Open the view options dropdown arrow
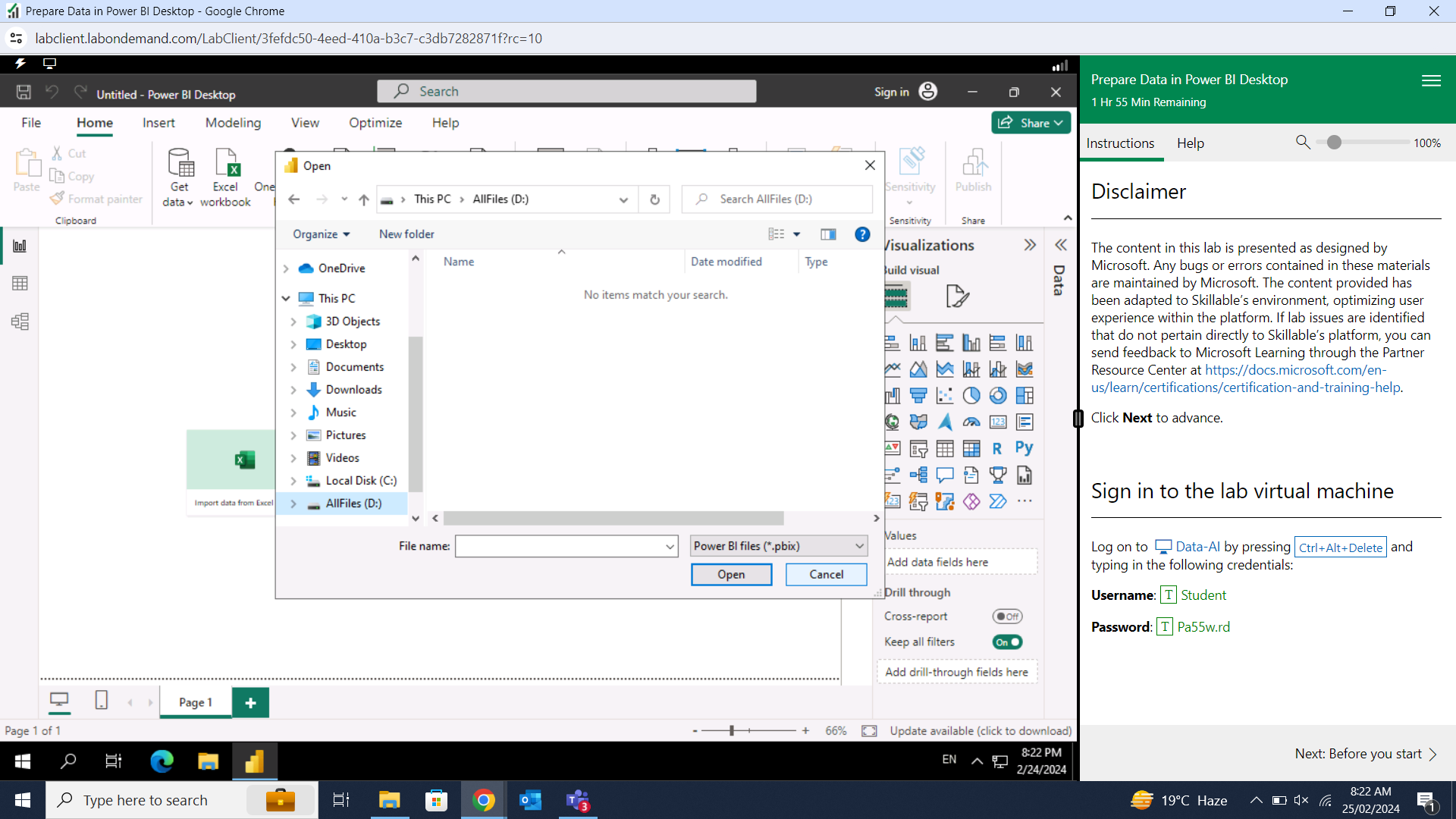The width and height of the screenshot is (1456, 819). [796, 234]
